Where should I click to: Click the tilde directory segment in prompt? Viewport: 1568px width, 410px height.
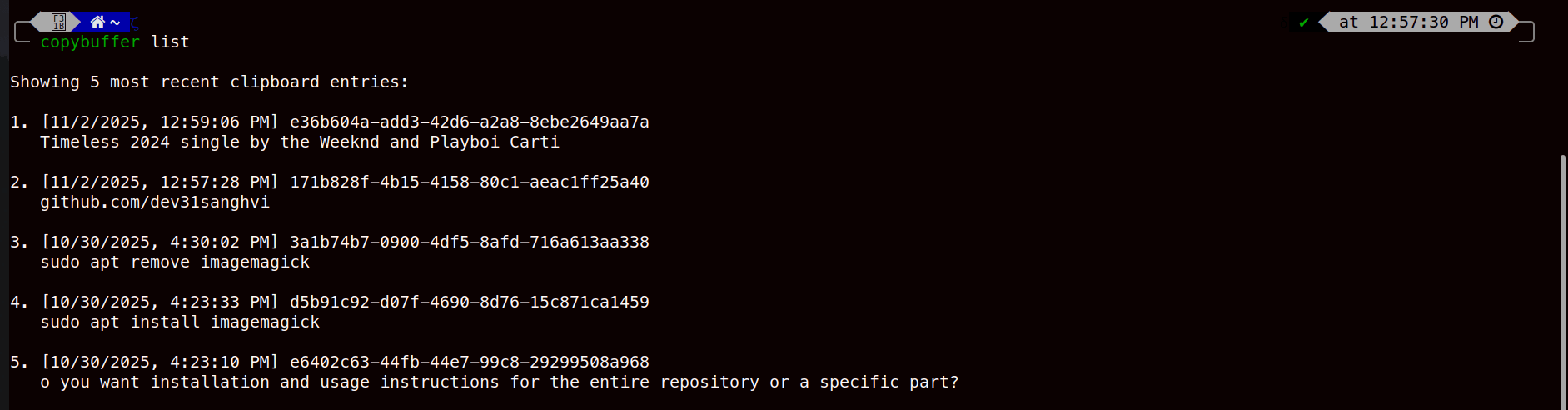[x=115, y=22]
